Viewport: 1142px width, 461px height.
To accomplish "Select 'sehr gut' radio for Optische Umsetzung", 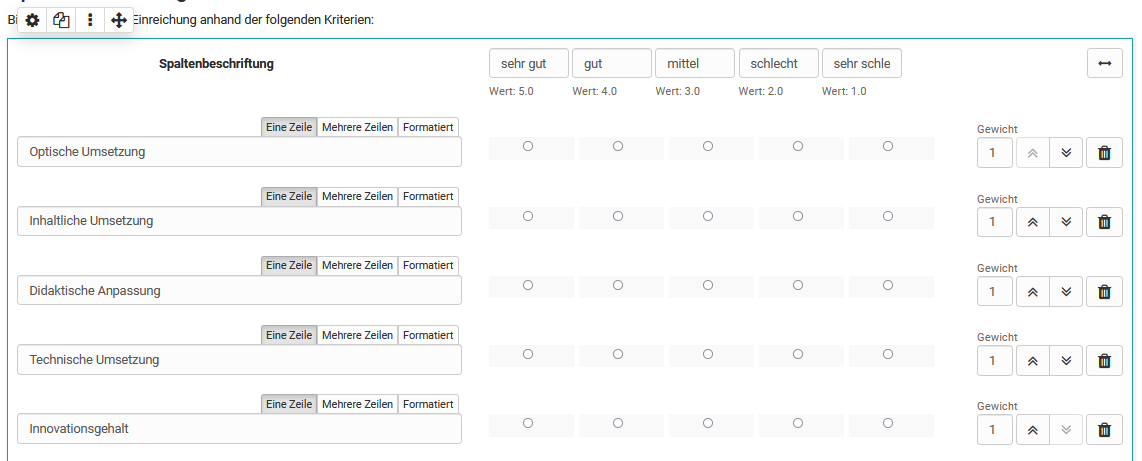I will (x=528, y=146).
